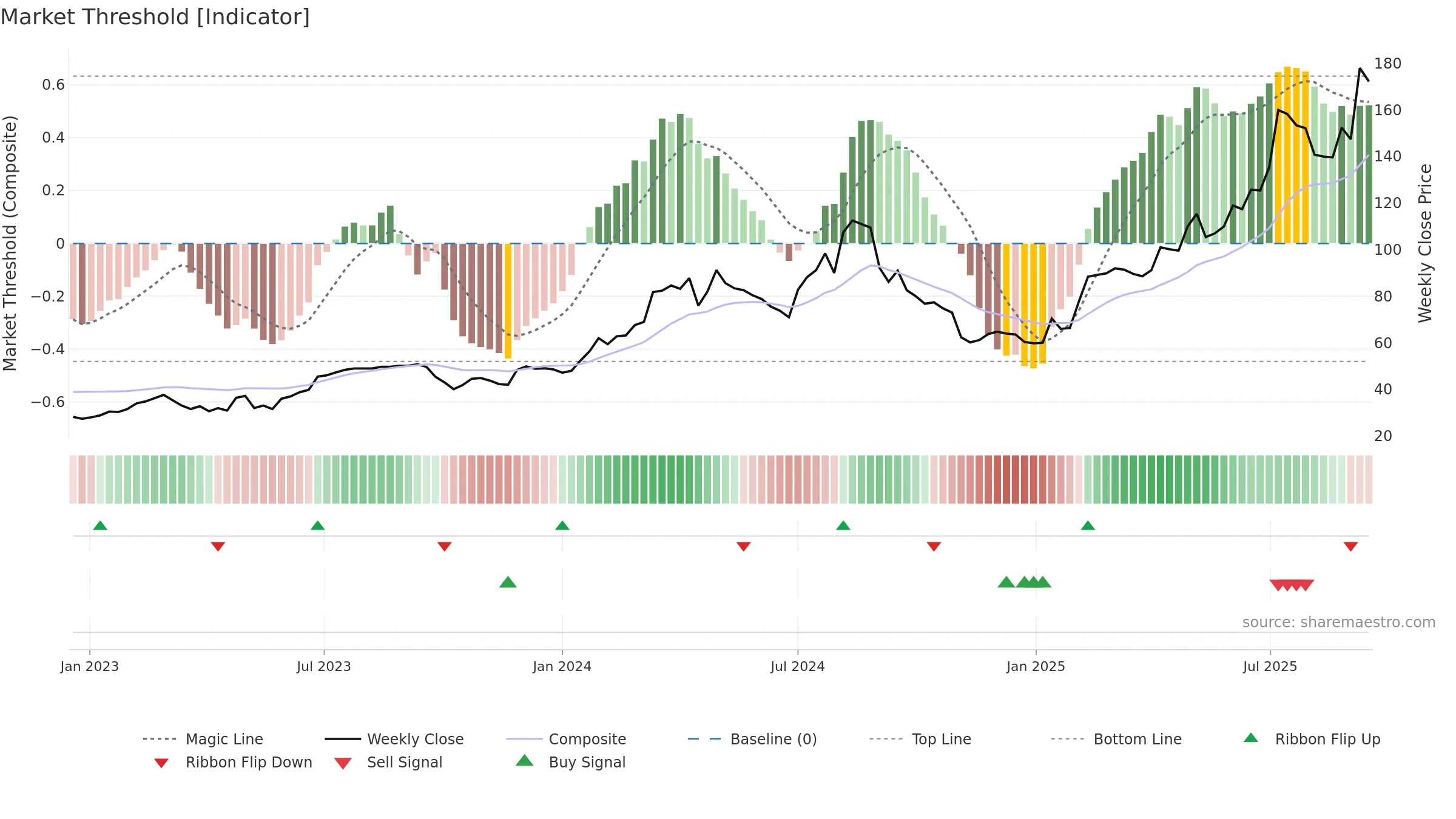The width and height of the screenshot is (1456, 819).
Task: Click the 0.2 left axis tick label
Action: click(x=53, y=190)
